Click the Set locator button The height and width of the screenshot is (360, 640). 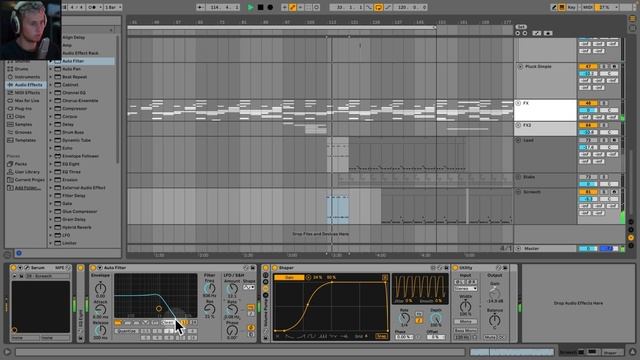click(x=521, y=27)
